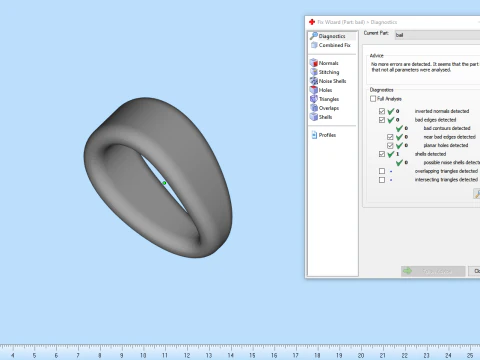Viewport: 480px width, 360px height.
Task: Enable intersecting triangles detected checkbox
Action: point(382,180)
